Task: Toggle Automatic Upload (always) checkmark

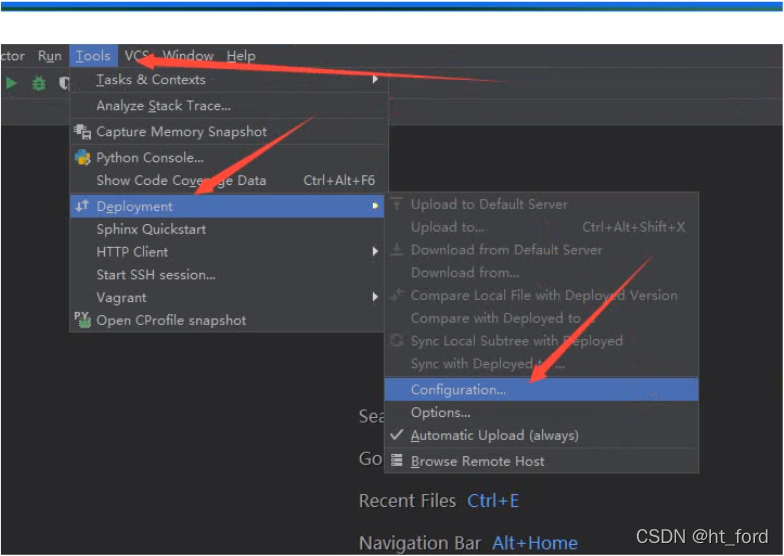Action: pos(396,435)
